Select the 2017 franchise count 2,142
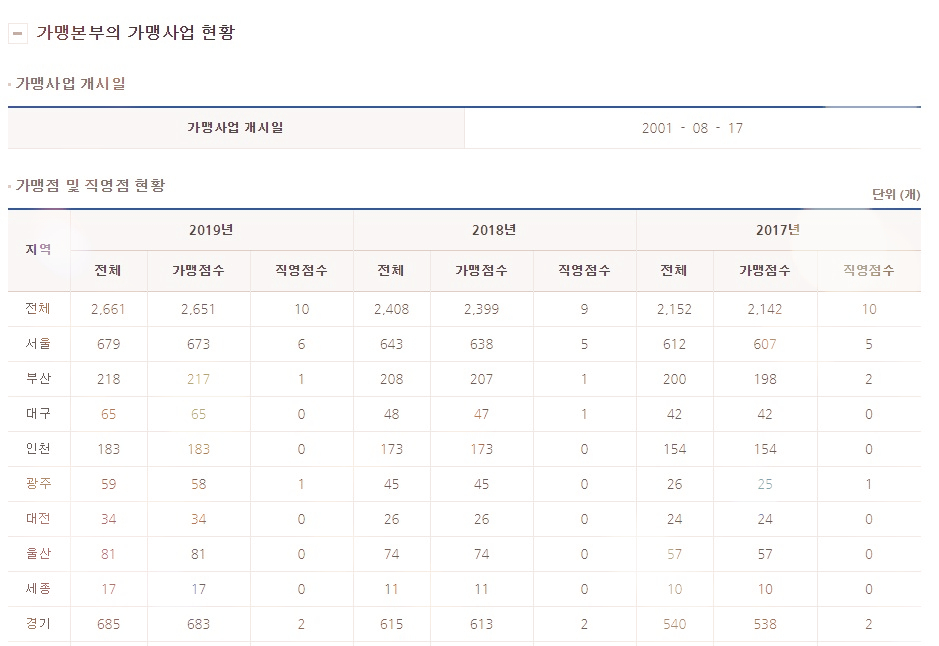The image size is (939, 646). [x=765, y=310]
